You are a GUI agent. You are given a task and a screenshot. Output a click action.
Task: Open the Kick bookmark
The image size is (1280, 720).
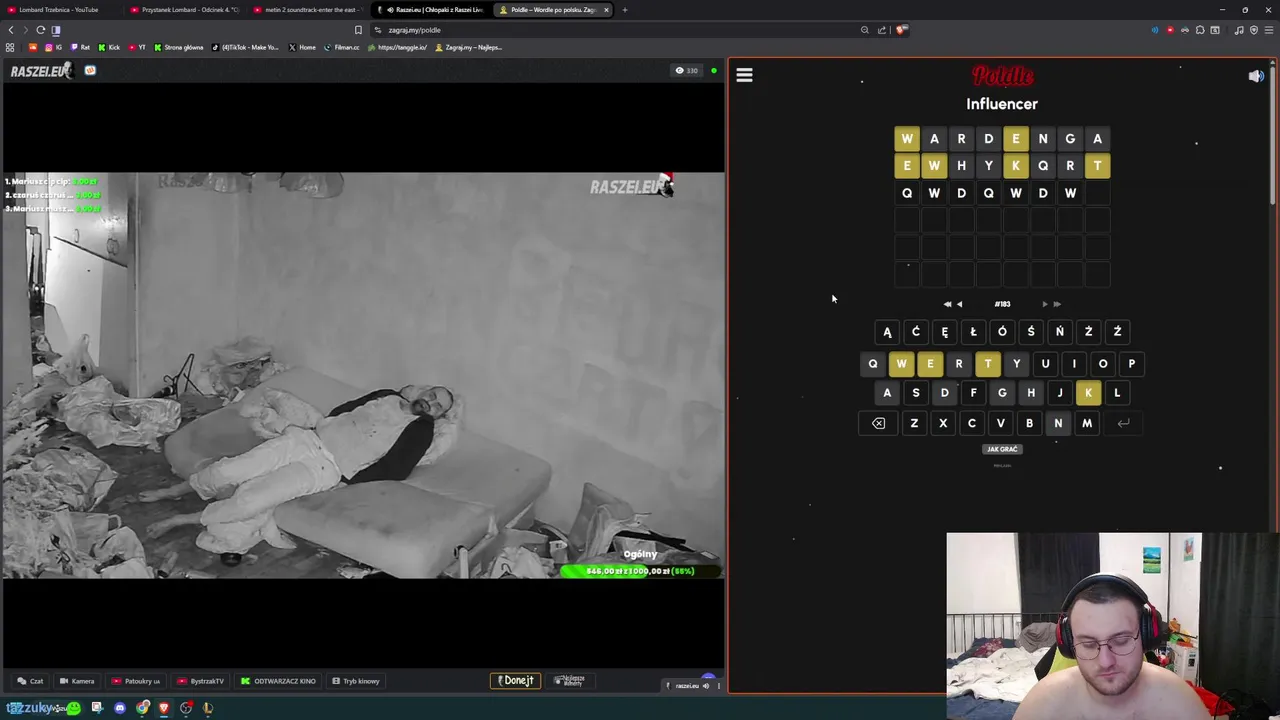tap(108, 47)
